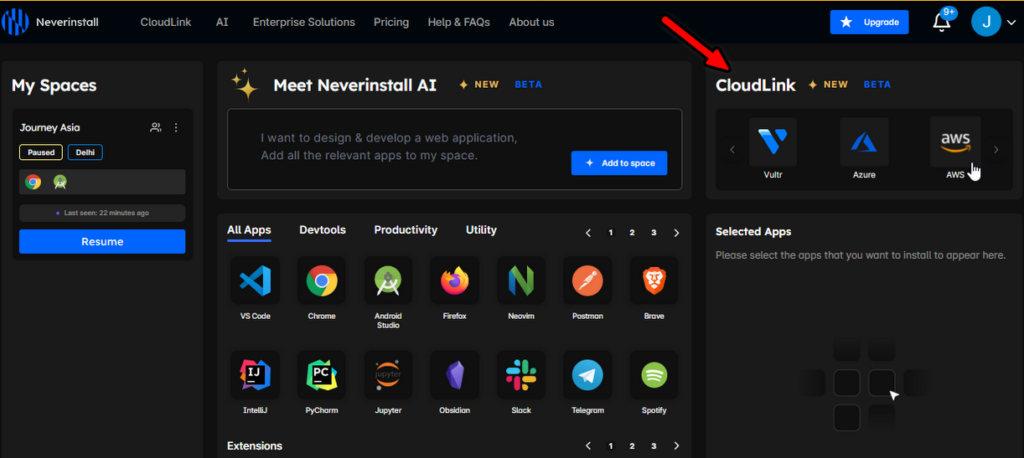Open Vultr in CloudLink panel
Screen dimensions: 1024x458
click(773, 142)
